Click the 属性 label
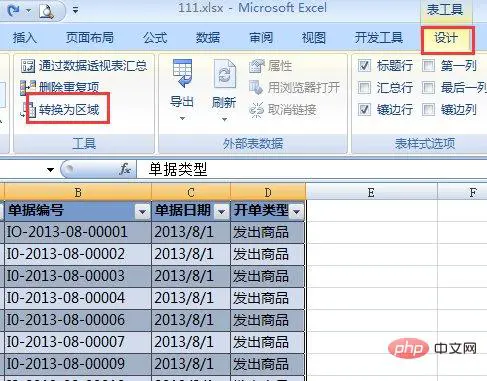Viewport: 487px width, 381px height. coord(280,66)
